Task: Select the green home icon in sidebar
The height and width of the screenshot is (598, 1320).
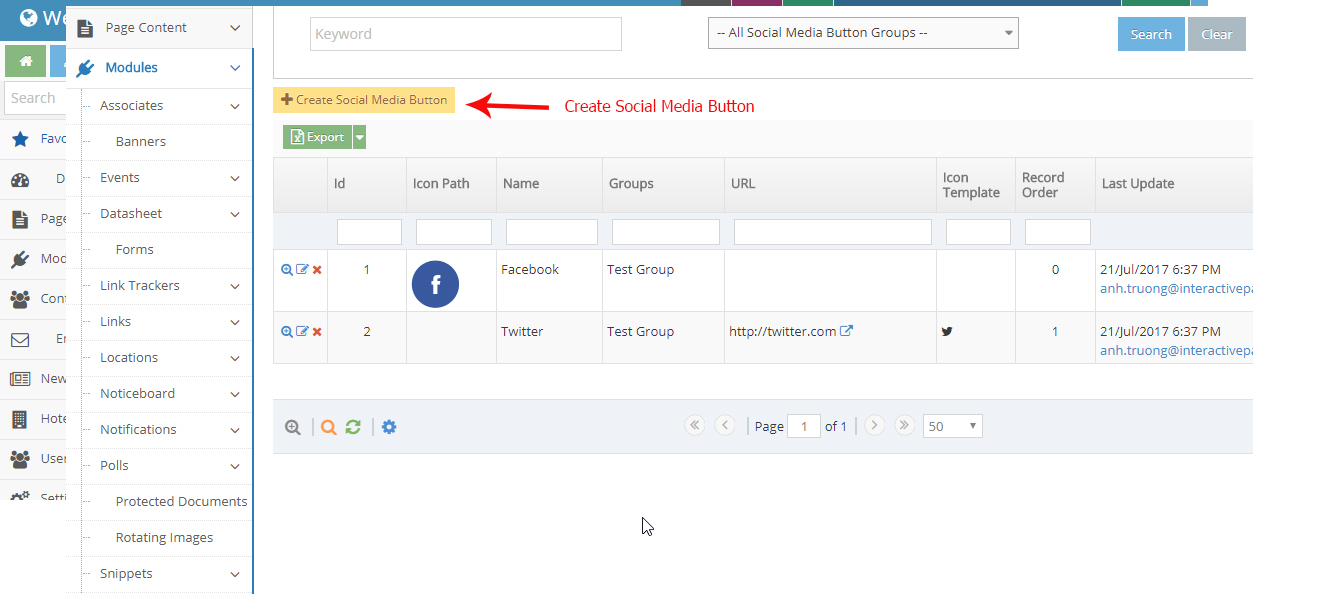Action: 24,61
